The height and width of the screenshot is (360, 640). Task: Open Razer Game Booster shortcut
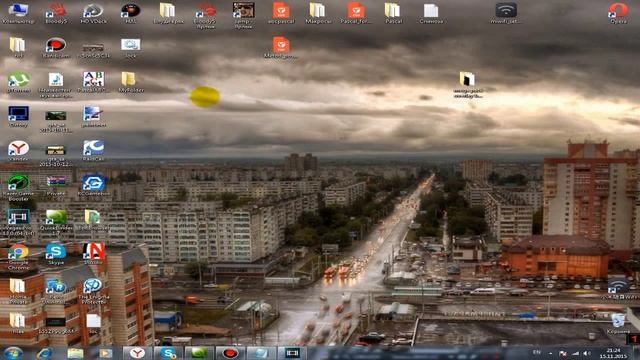[x=18, y=187]
